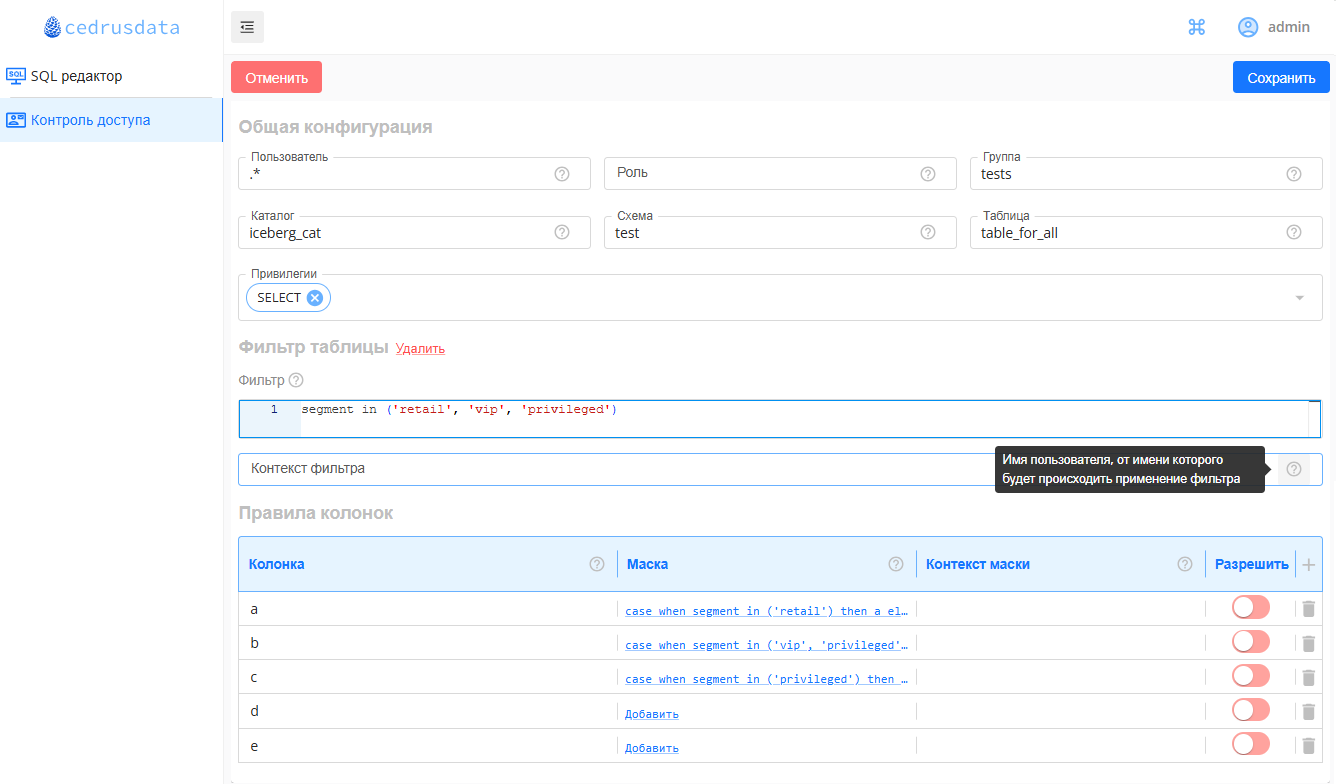Click the Отменить button
This screenshot has width=1336, height=784.
point(276,78)
